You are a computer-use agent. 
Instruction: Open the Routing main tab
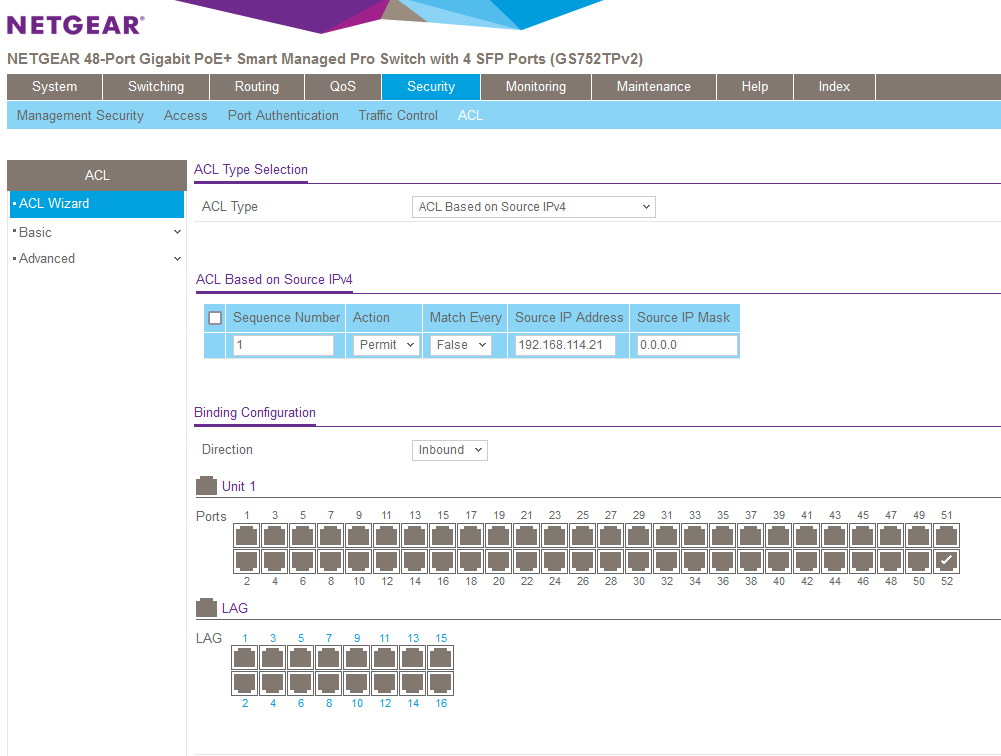pos(257,87)
